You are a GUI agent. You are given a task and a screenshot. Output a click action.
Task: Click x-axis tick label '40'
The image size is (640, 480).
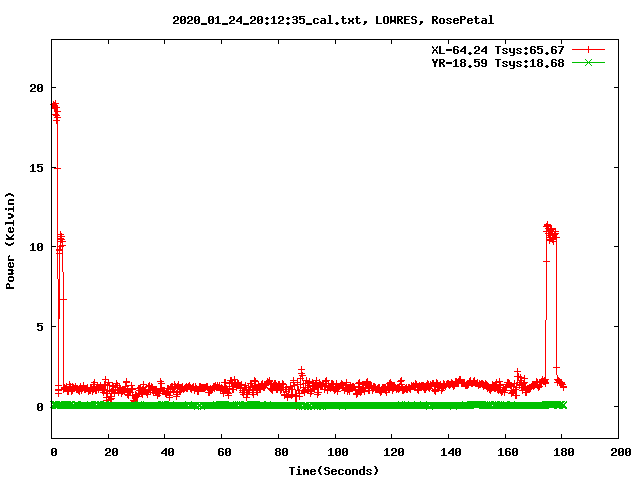(167, 452)
